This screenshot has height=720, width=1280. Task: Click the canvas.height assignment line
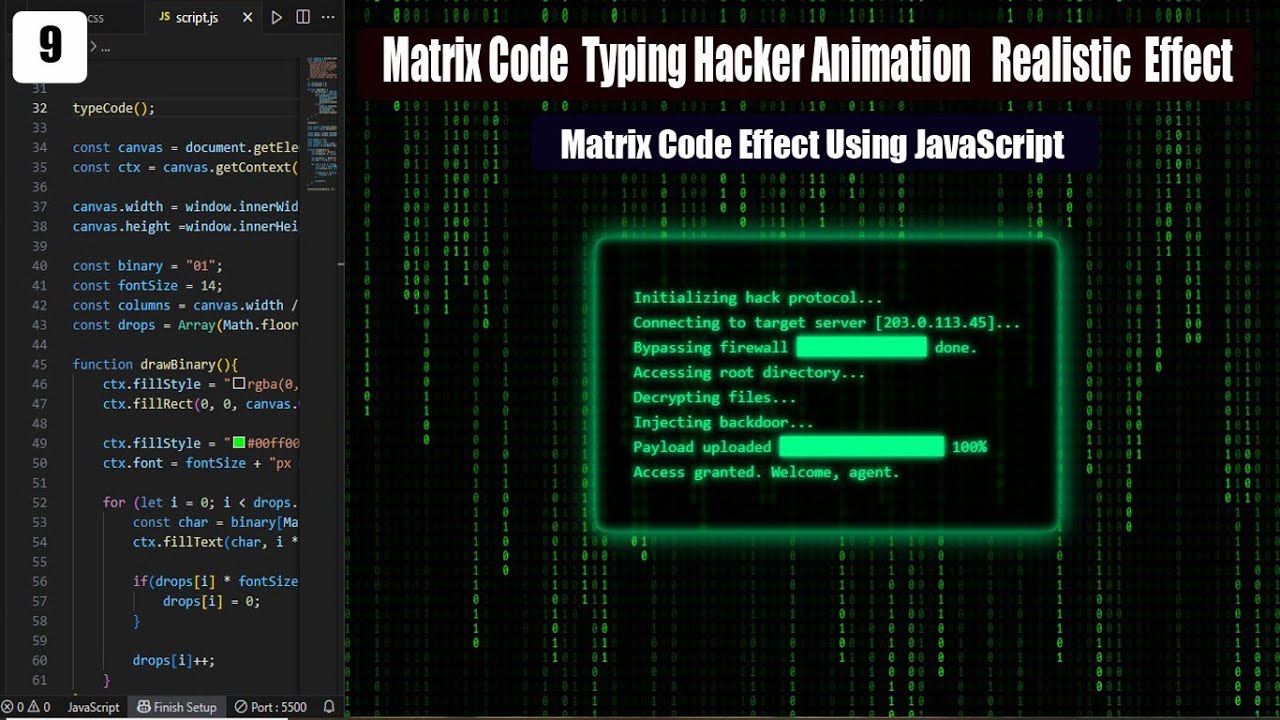pos(186,226)
